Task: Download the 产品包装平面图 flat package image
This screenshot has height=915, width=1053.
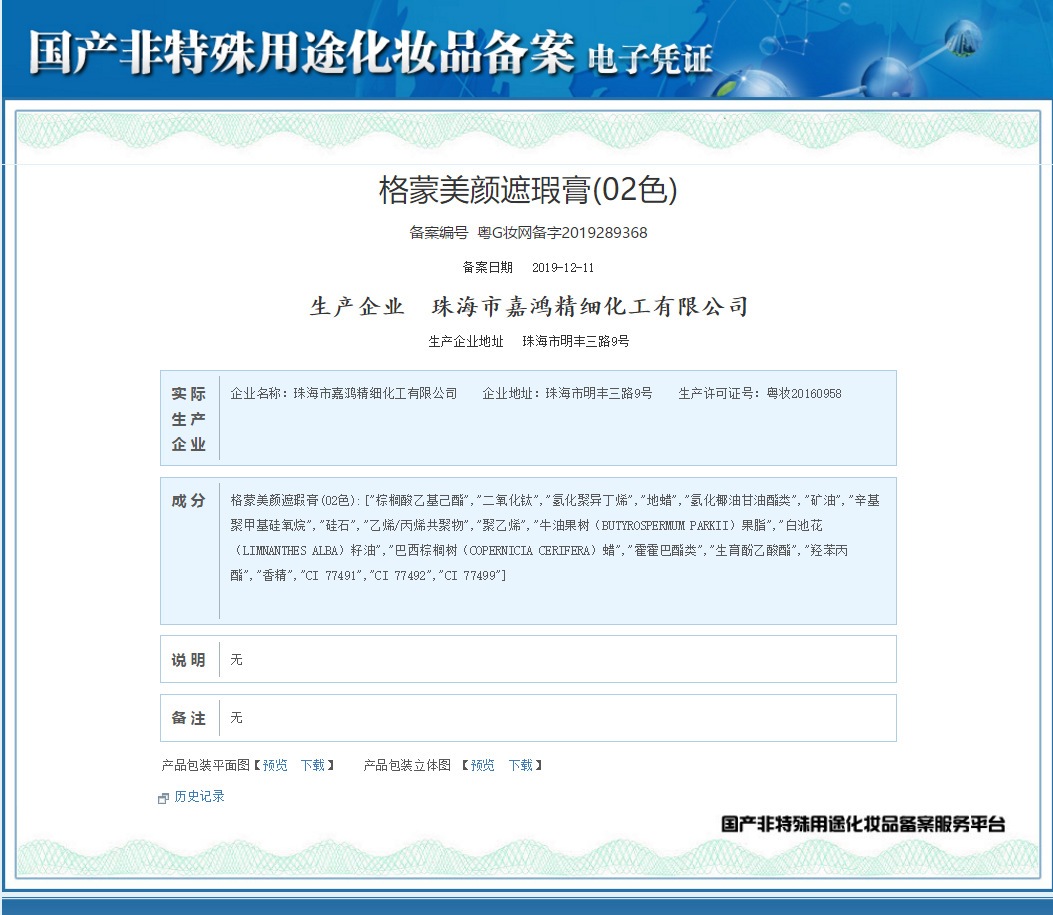Action: coord(313,765)
